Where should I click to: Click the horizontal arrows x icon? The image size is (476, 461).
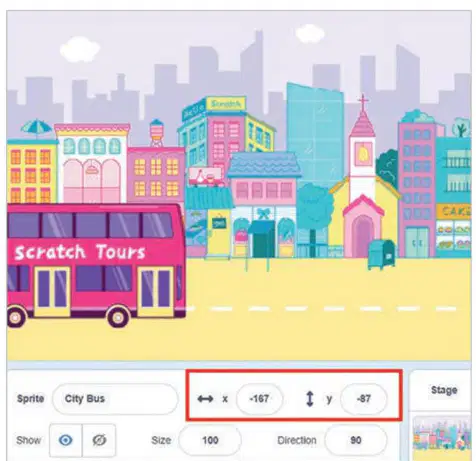(205, 399)
